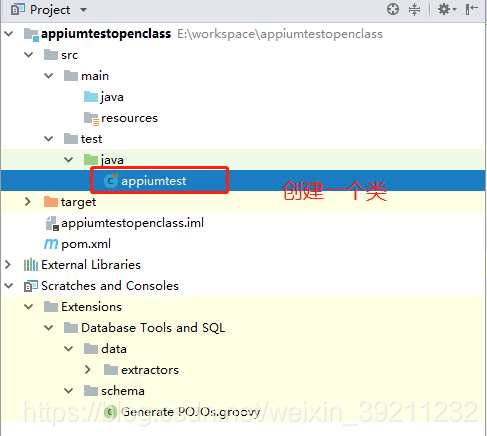Viewport: 487px width, 436px height.
Task: Click the data folder icon
Action: point(91,349)
